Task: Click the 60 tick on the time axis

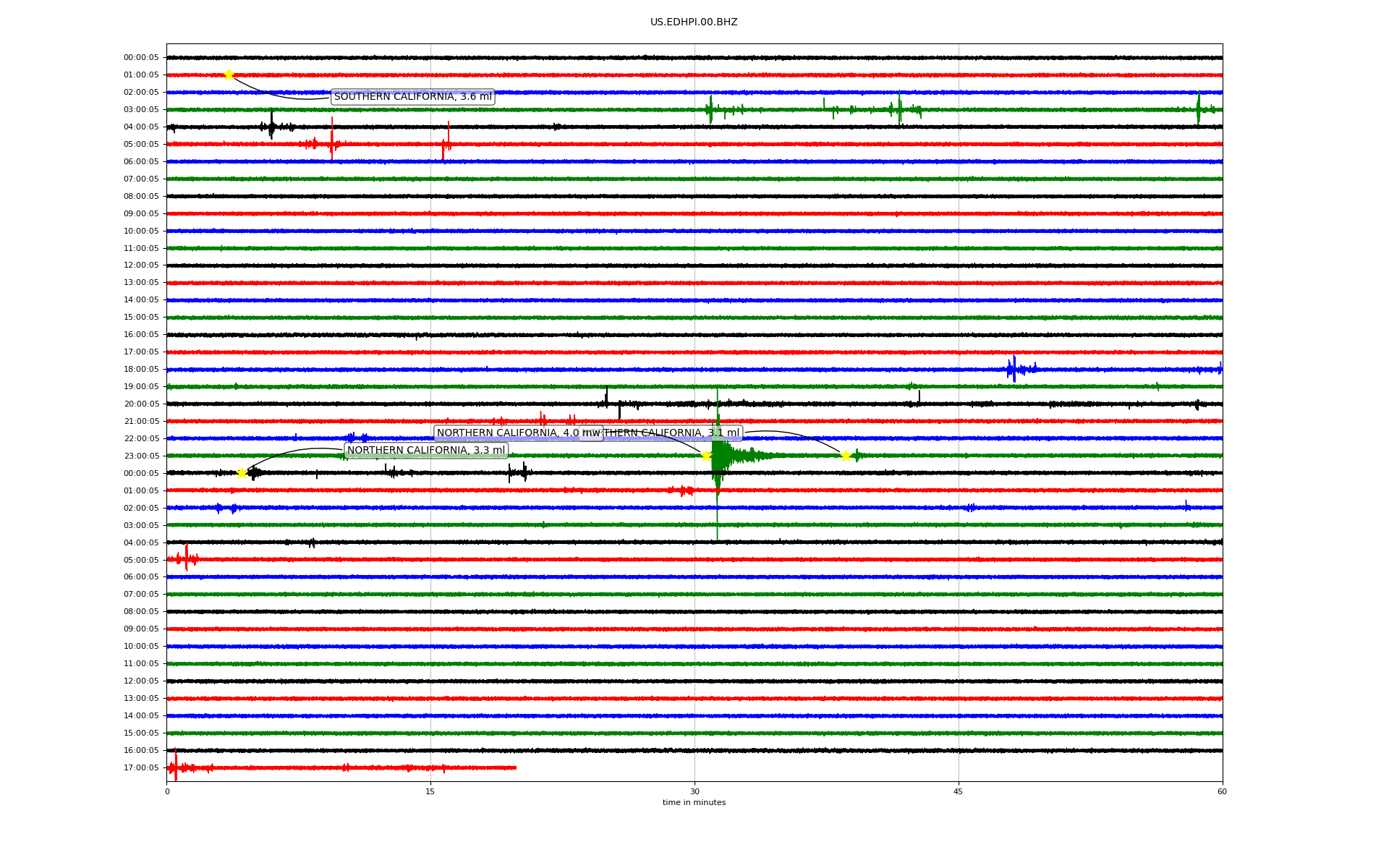Action: point(1221,791)
